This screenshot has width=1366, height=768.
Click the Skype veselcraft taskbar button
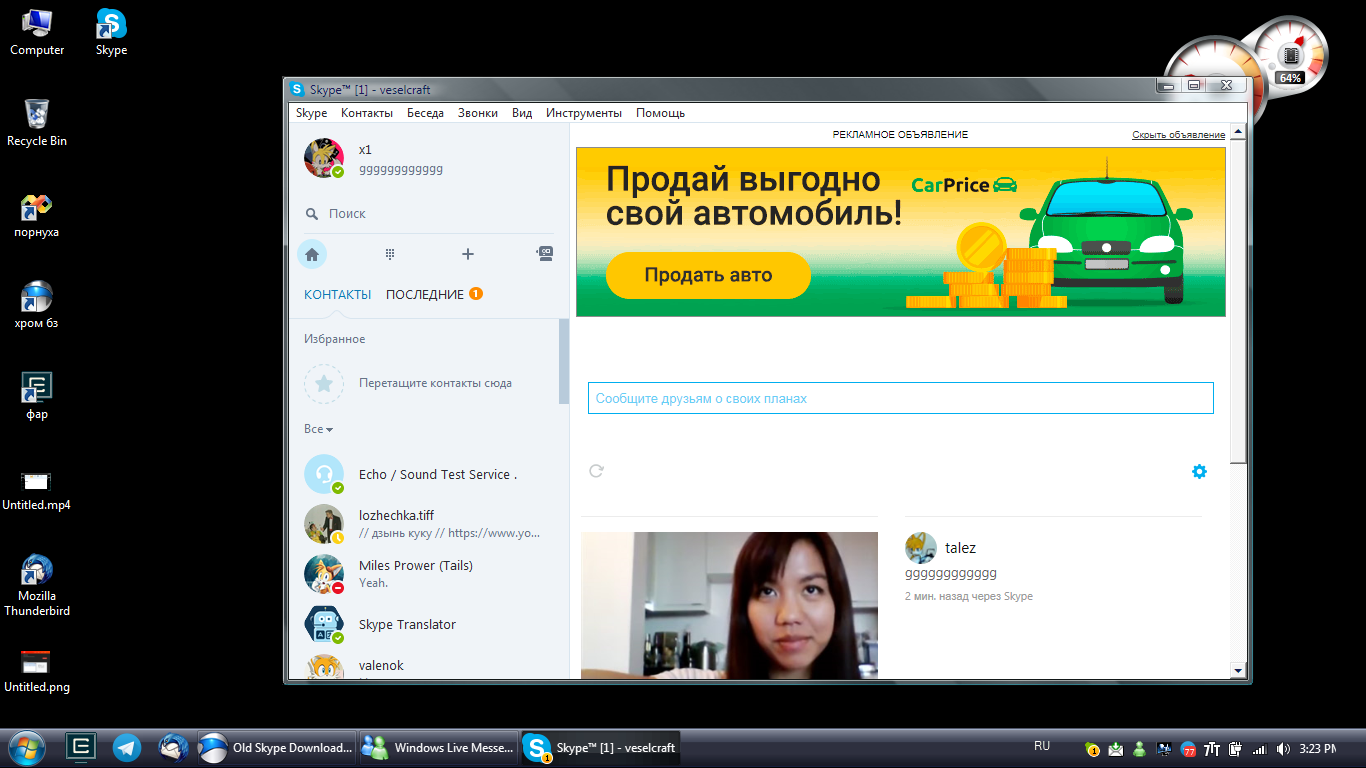601,747
